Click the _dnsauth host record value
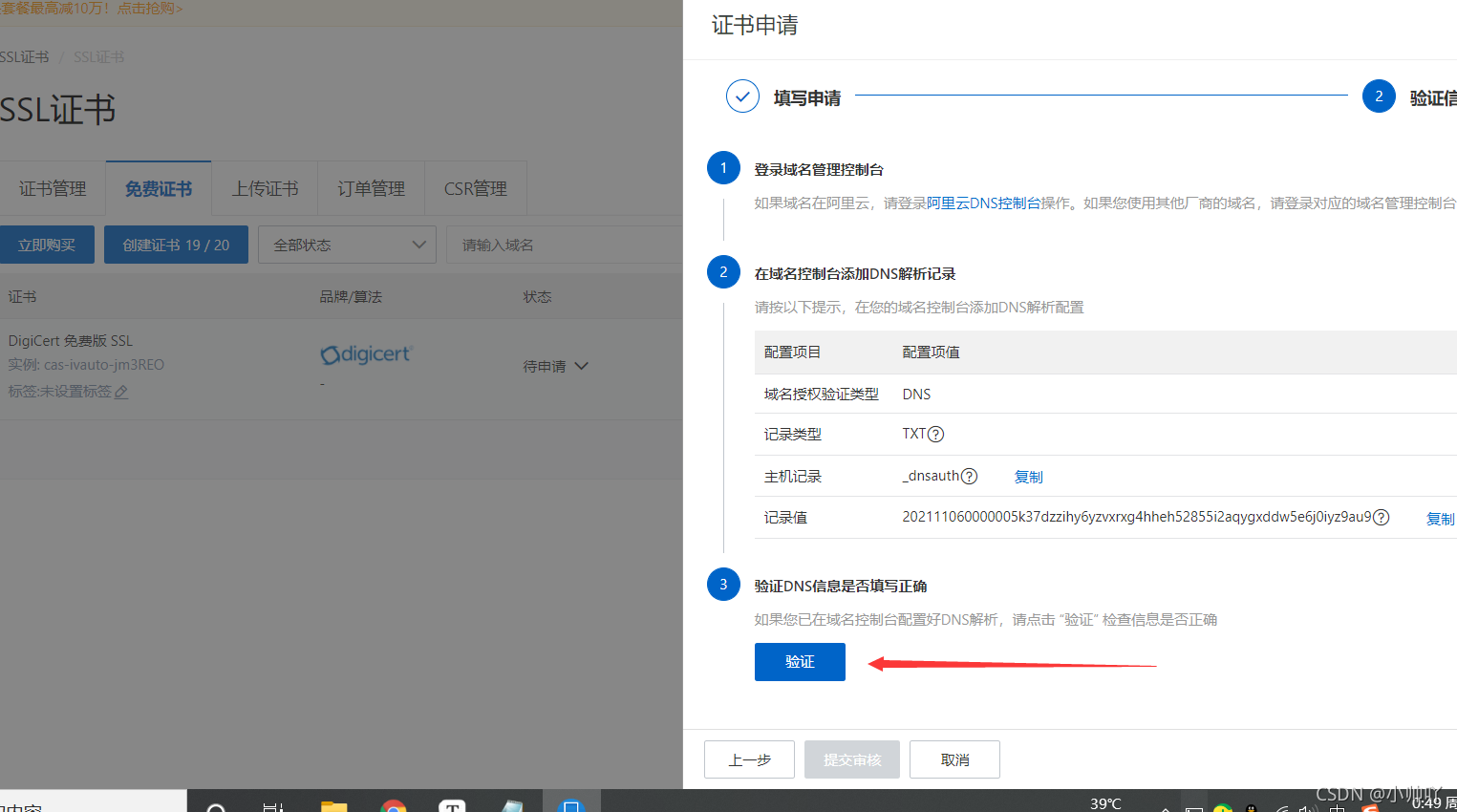1457x812 pixels. pos(931,476)
